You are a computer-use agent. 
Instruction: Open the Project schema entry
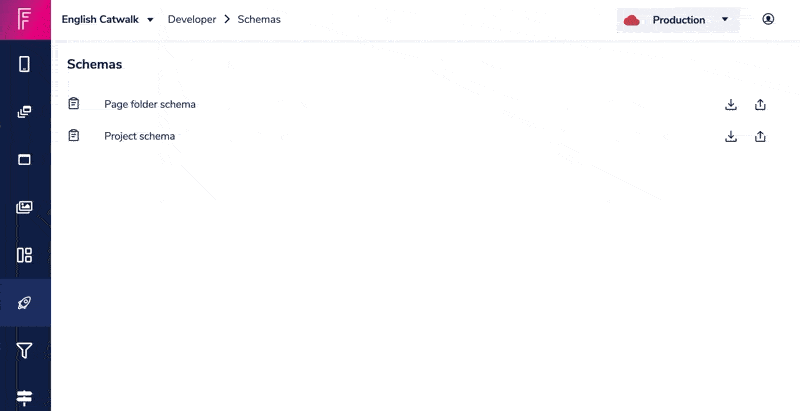(139, 136)
